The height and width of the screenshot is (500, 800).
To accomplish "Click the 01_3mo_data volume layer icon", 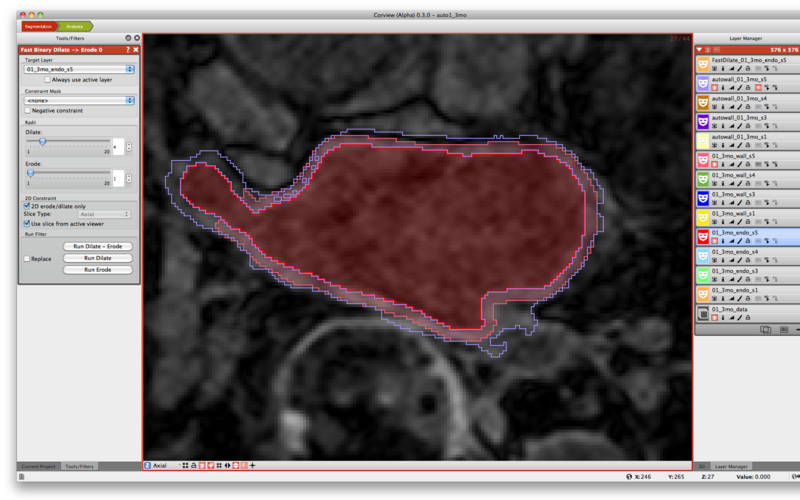I will 702,314.
